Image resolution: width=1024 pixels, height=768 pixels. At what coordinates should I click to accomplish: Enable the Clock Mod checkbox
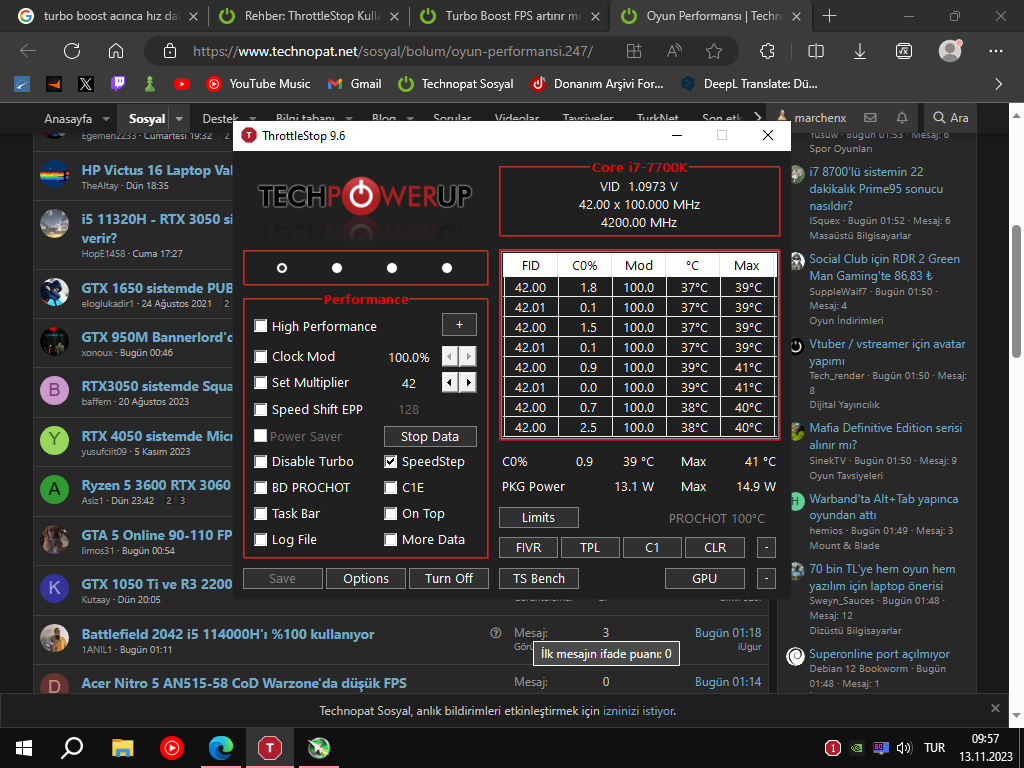(261, 357)
